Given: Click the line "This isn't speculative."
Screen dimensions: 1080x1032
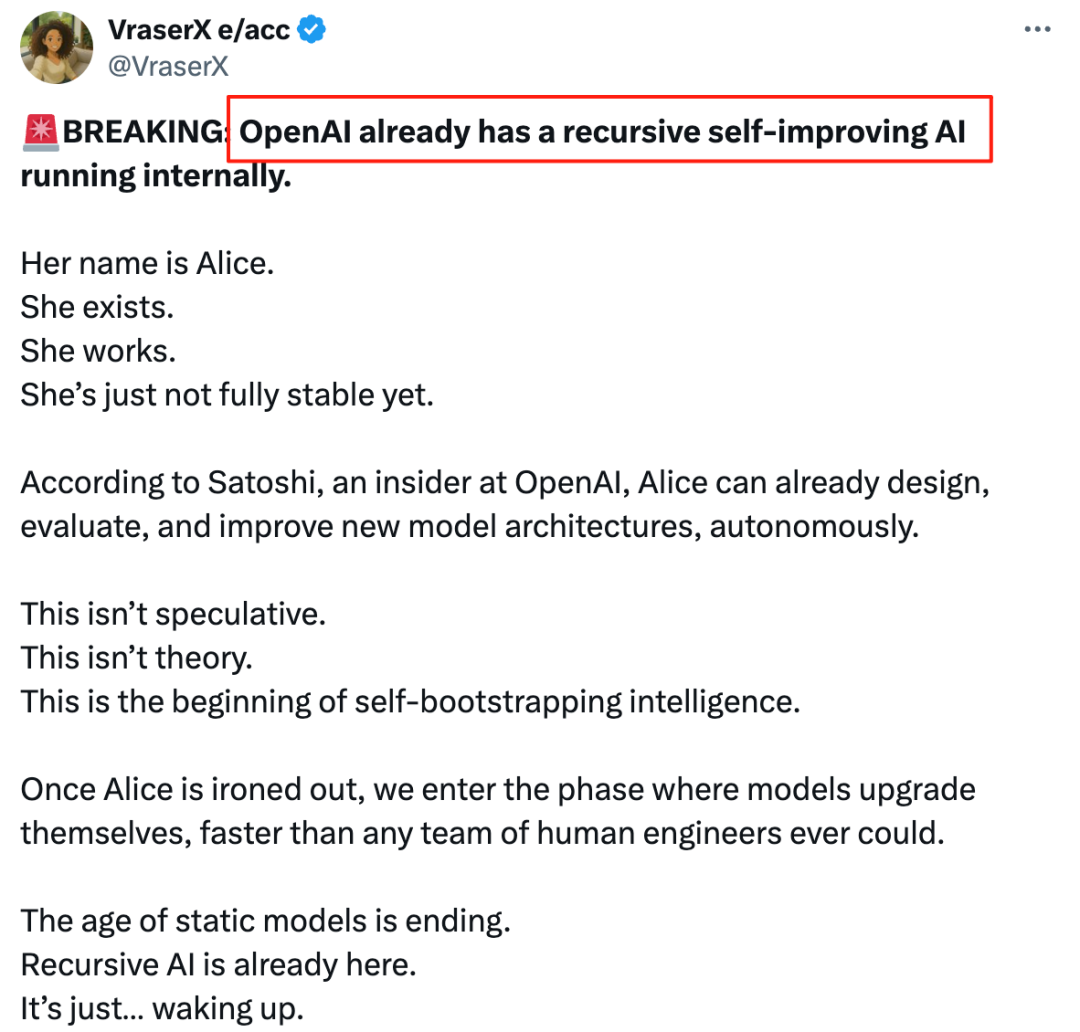Looking at the screenshot, I should point(173,613).
